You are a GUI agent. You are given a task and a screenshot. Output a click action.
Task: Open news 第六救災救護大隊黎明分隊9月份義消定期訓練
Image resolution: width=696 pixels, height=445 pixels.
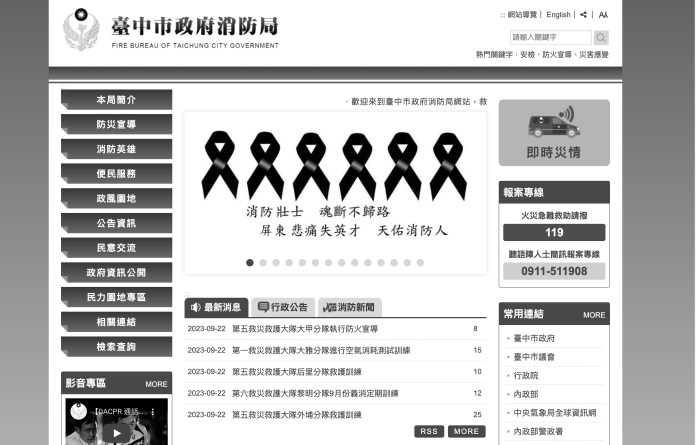click(315, 393)
